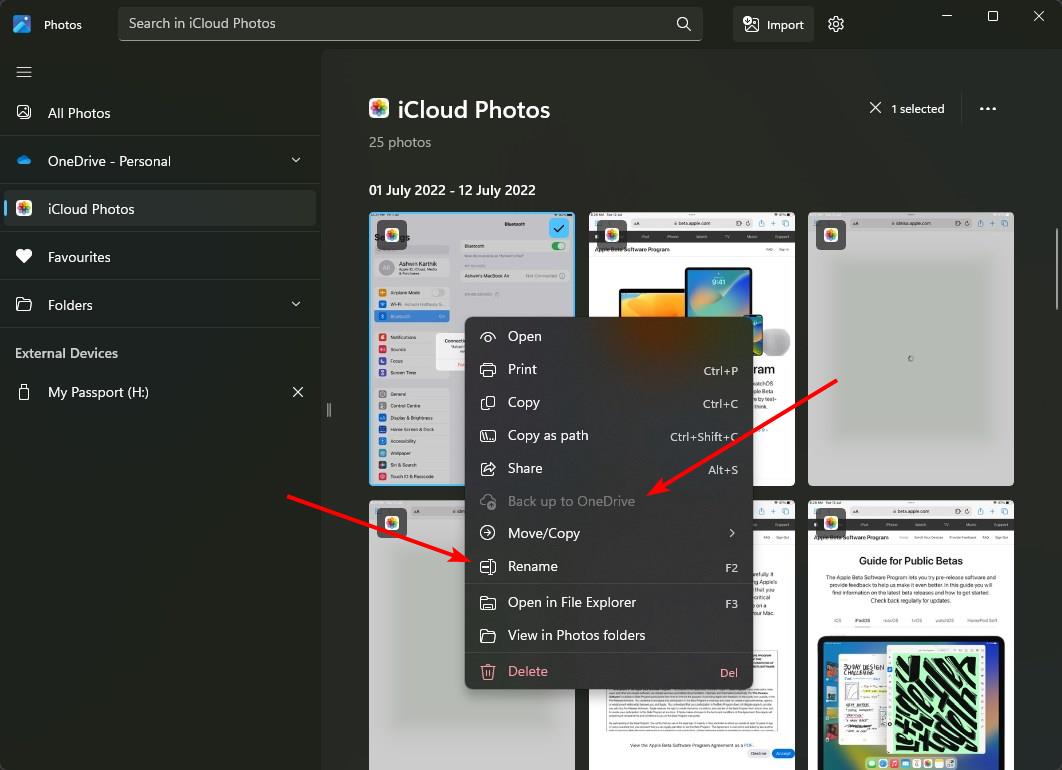This screenshot has height=770, width=1062.
Task: Click the Open eye icon in menu
Action: click(x=488, y=337)
